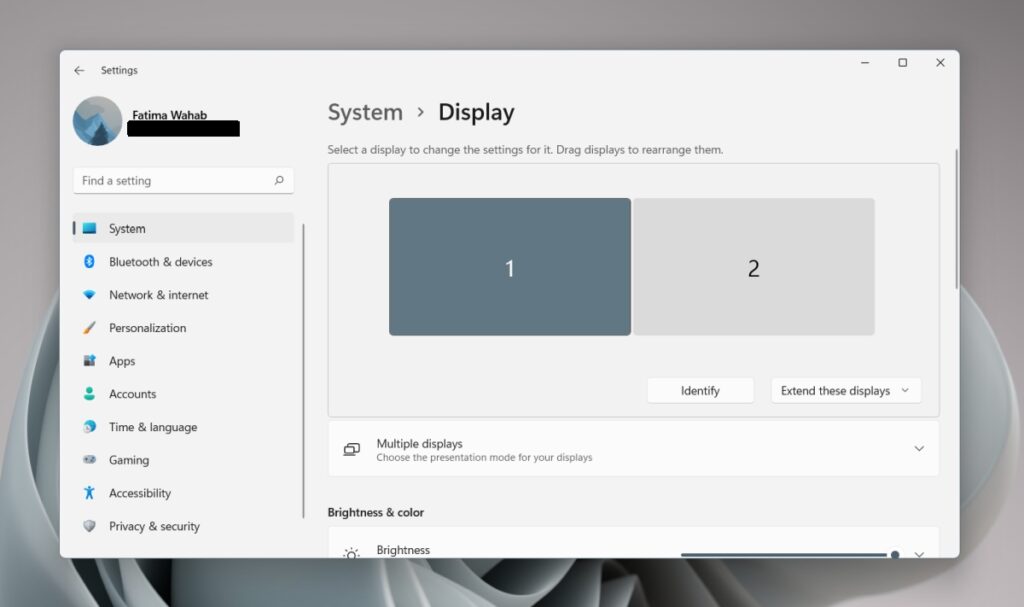Navigate back using System breadcrumb
Screen dimensions: 1024x607
pos(365,112)
